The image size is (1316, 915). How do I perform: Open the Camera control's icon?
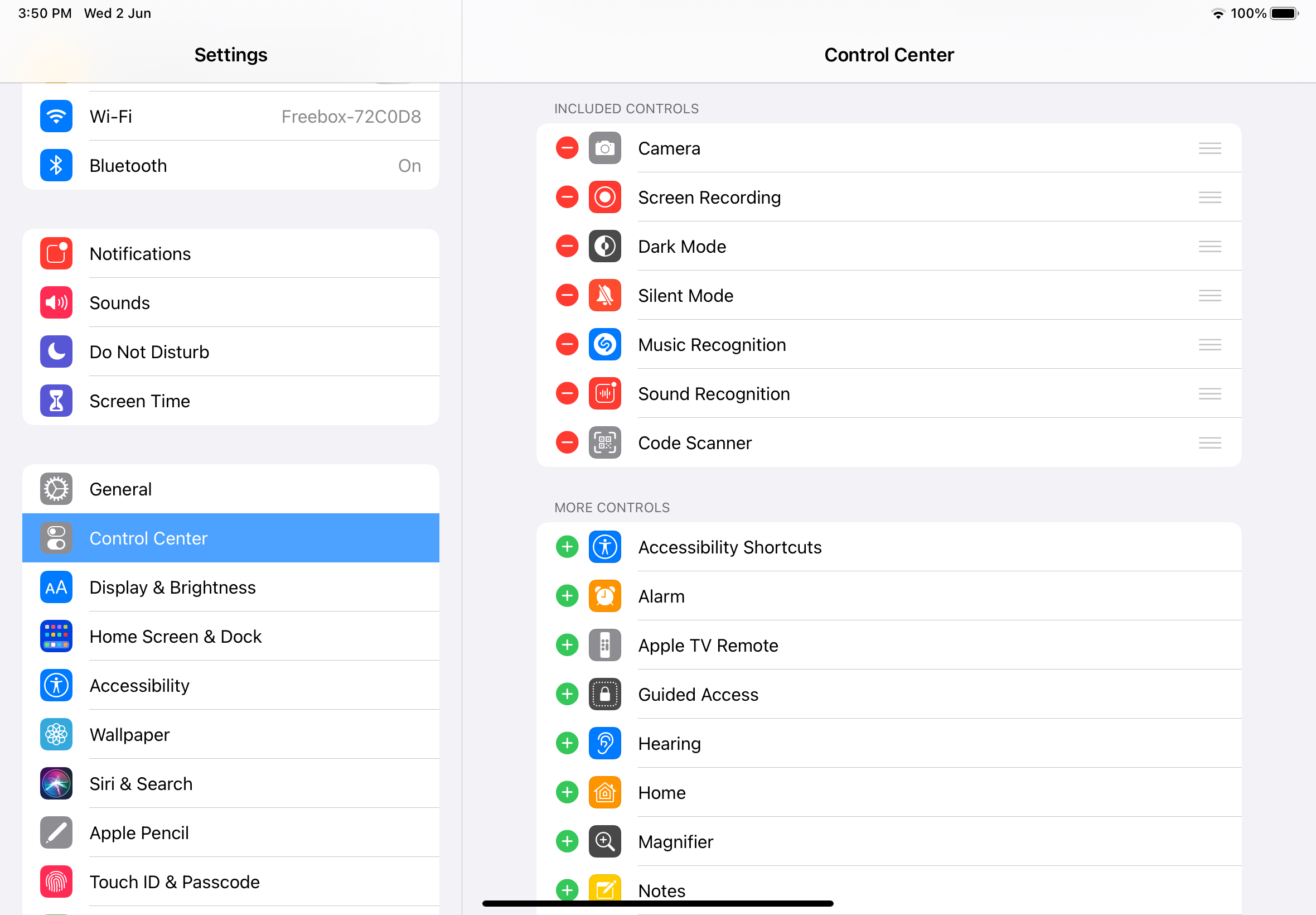coord(604,148)
